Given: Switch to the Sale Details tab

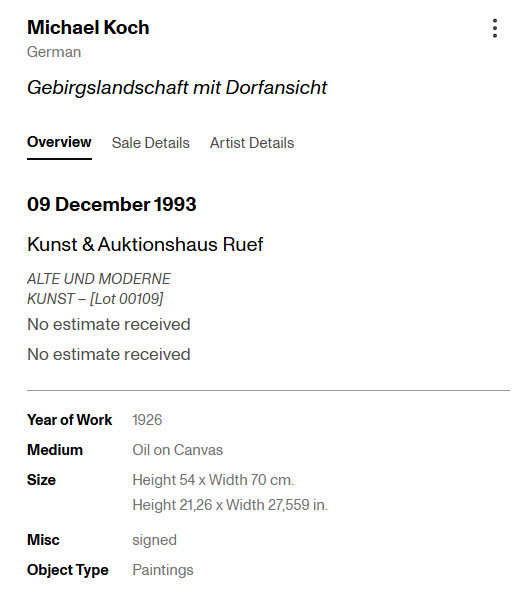Looking at the screenshot, I should pyautogui.click(x=151, y=143).
